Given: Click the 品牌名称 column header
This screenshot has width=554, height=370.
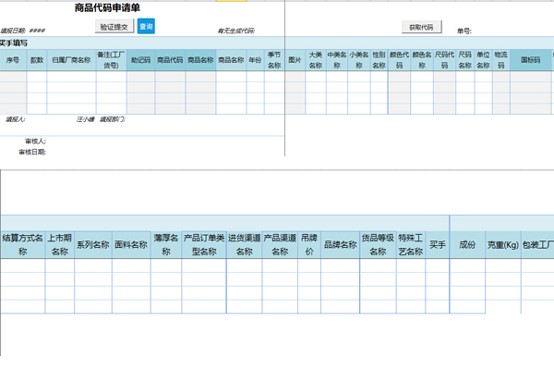Looking at the screenshot, I should click(x=340, y=245).
